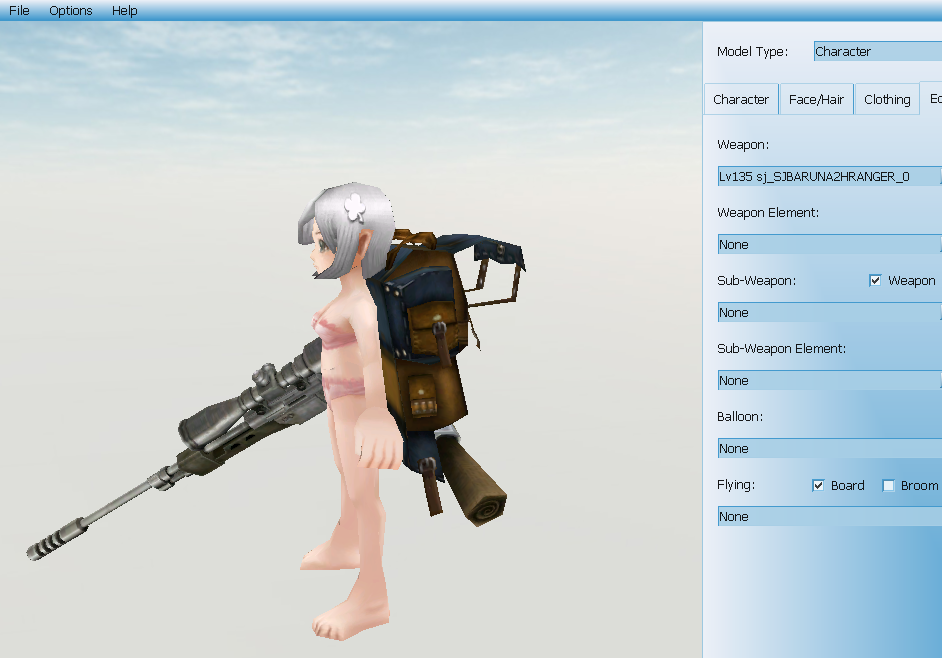The width and height of the screenshot is (942, 658).
Task: Click the backpack on the character's back
Action: click(425, 340)
